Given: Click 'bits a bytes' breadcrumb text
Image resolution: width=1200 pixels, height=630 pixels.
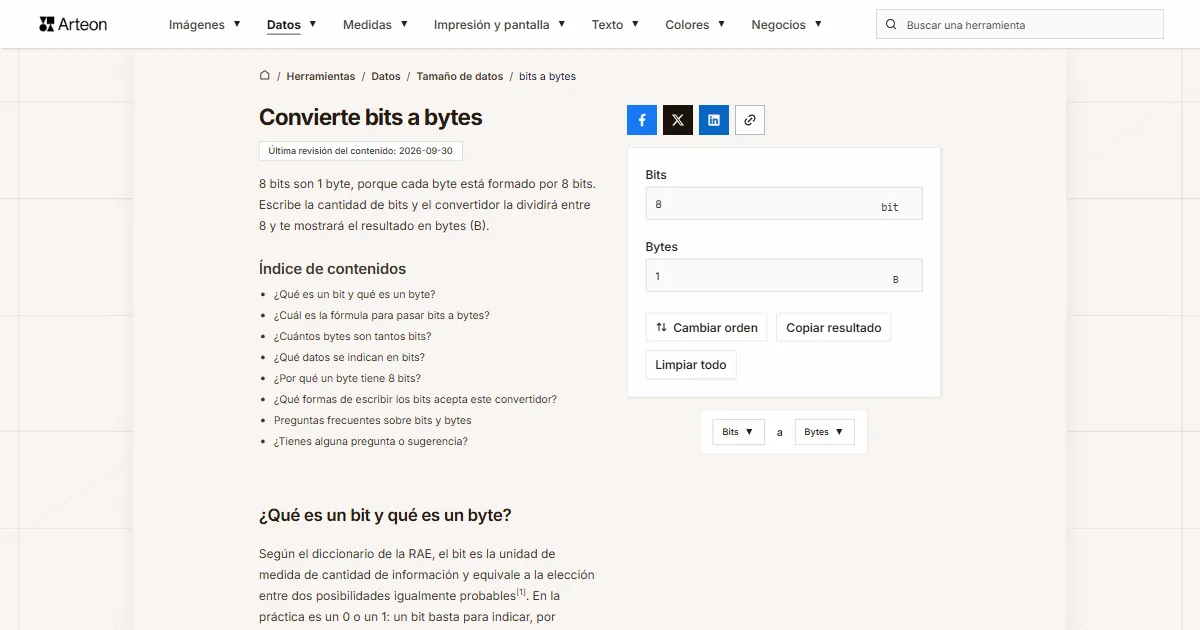Looking at the screenshot, I should tap(547, 76).
